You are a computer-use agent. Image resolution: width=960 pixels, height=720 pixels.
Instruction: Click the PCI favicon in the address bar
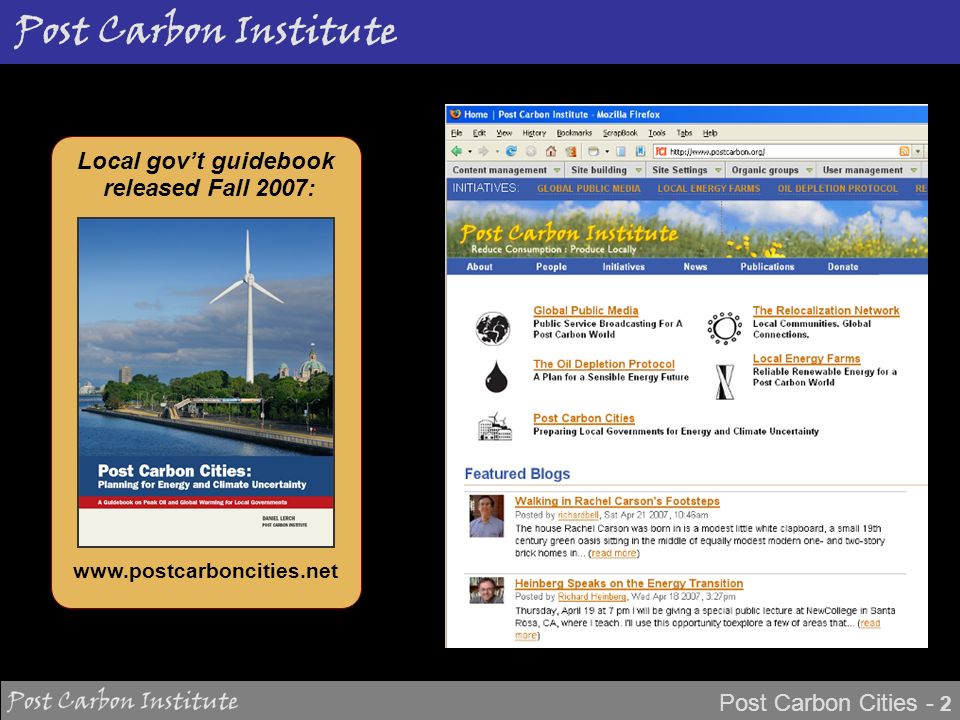(661, 151)
